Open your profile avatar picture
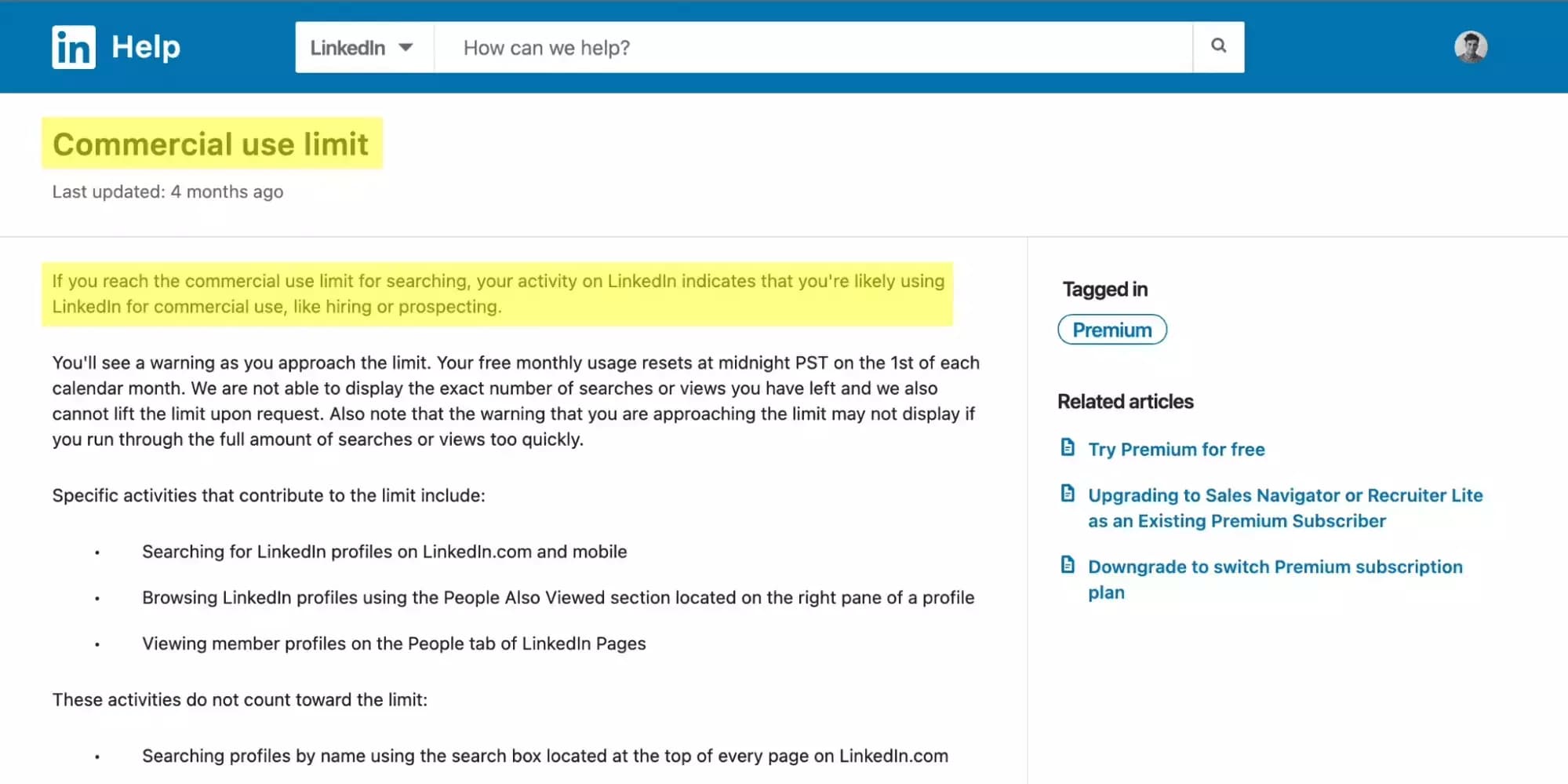The height and width of the screenshot is (784, 1568). pyautogui.click(x=1472, y=46)
